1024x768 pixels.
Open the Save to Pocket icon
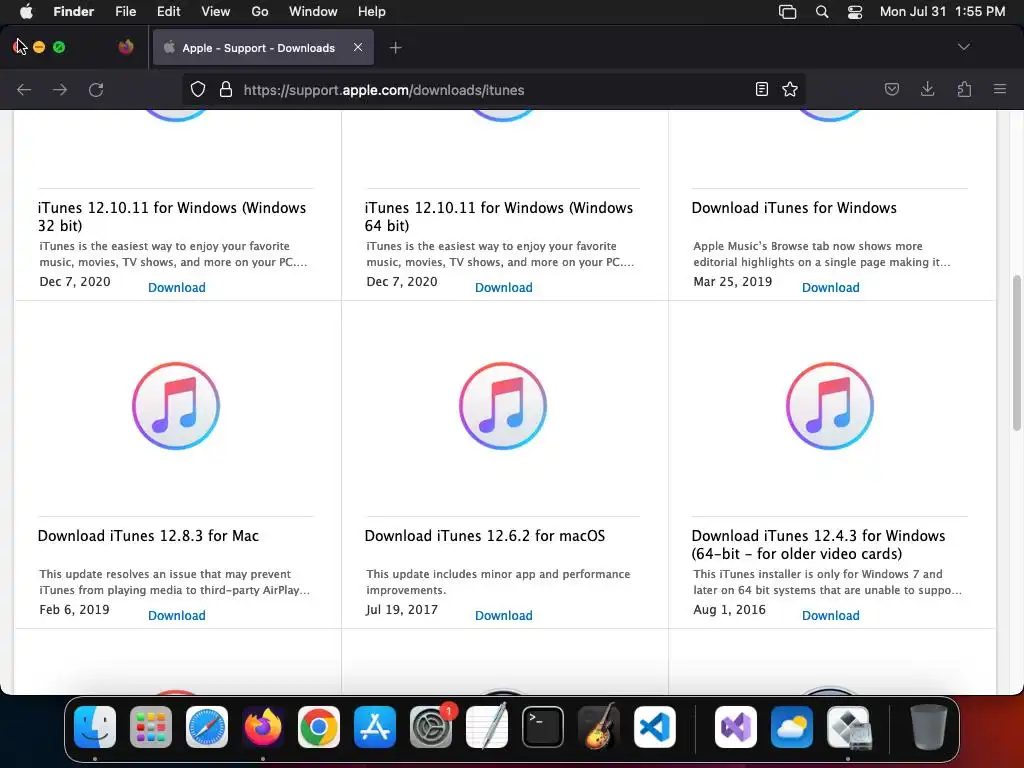pos(892,89)
